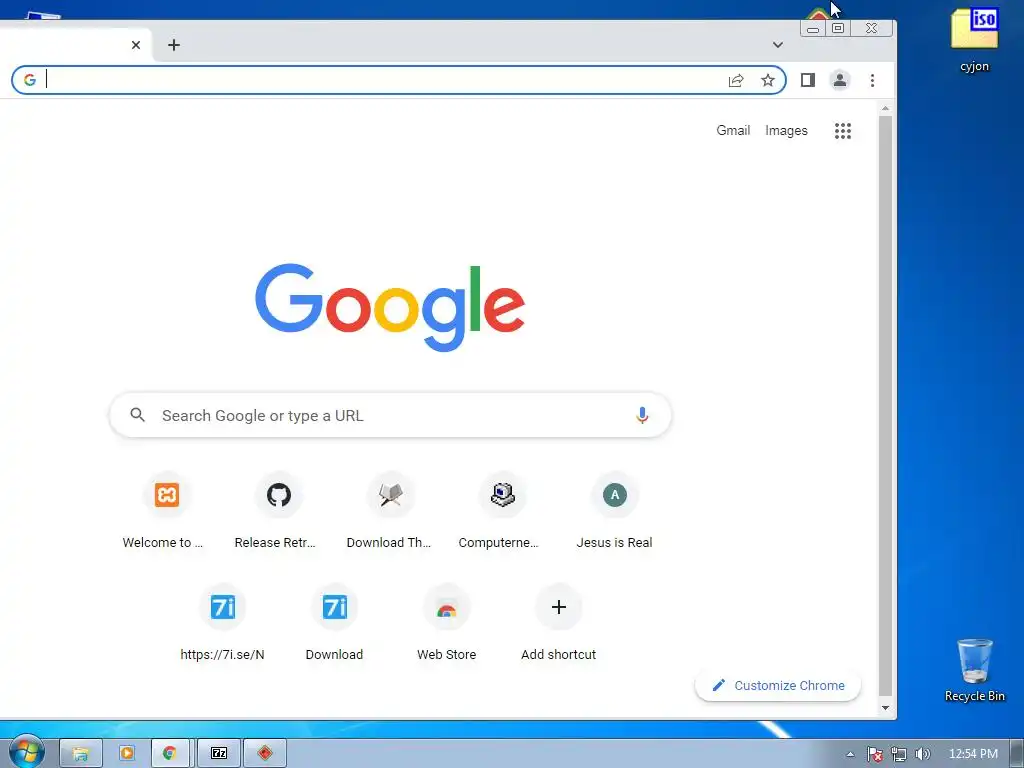This screenshot has height=768, width=1024.
Task: Switch to Chrome taskbar button
Action: click(170, 754)
